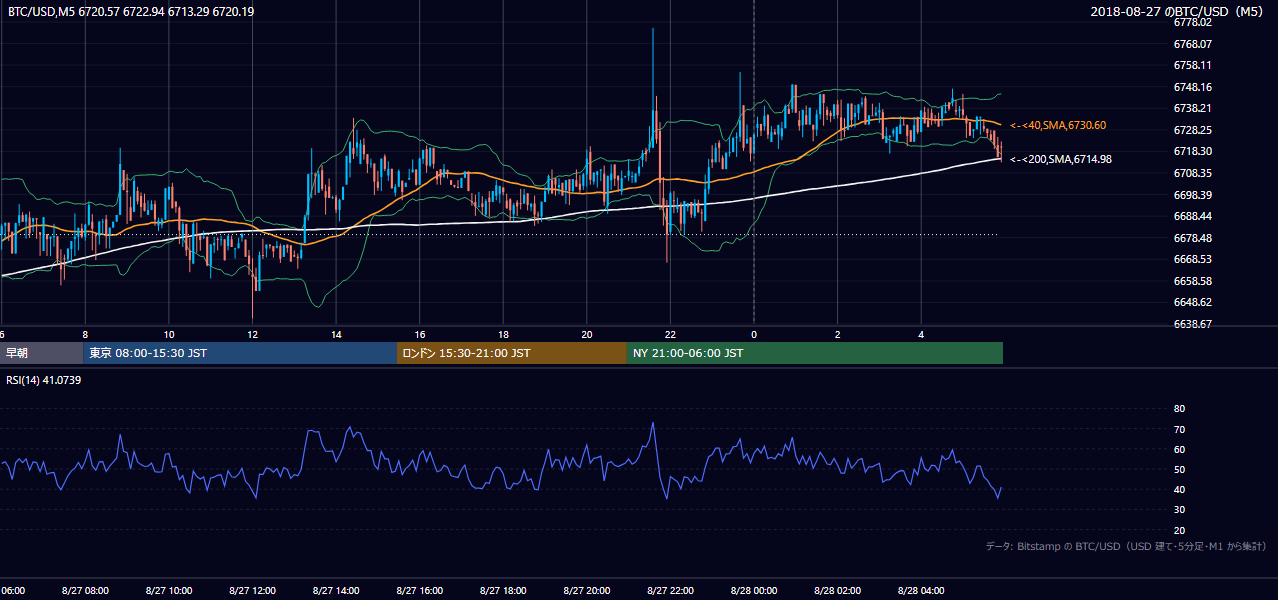Viewport: 1278px width, 600px height.
Task: Click price axis value 6738.21
Action: point(1192,108)
